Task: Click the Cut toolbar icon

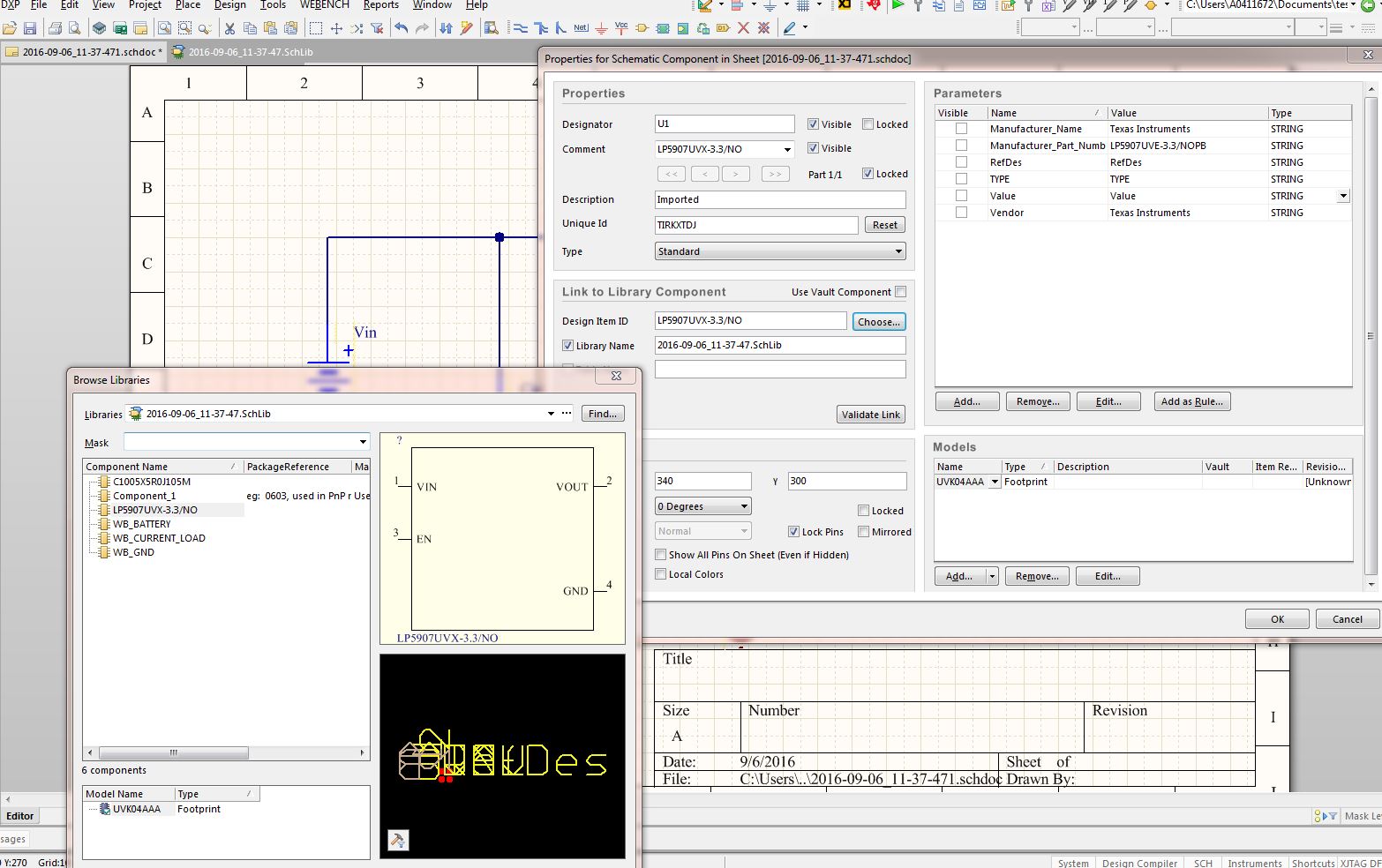Action: pyautogui.click(x=229, y=28)
